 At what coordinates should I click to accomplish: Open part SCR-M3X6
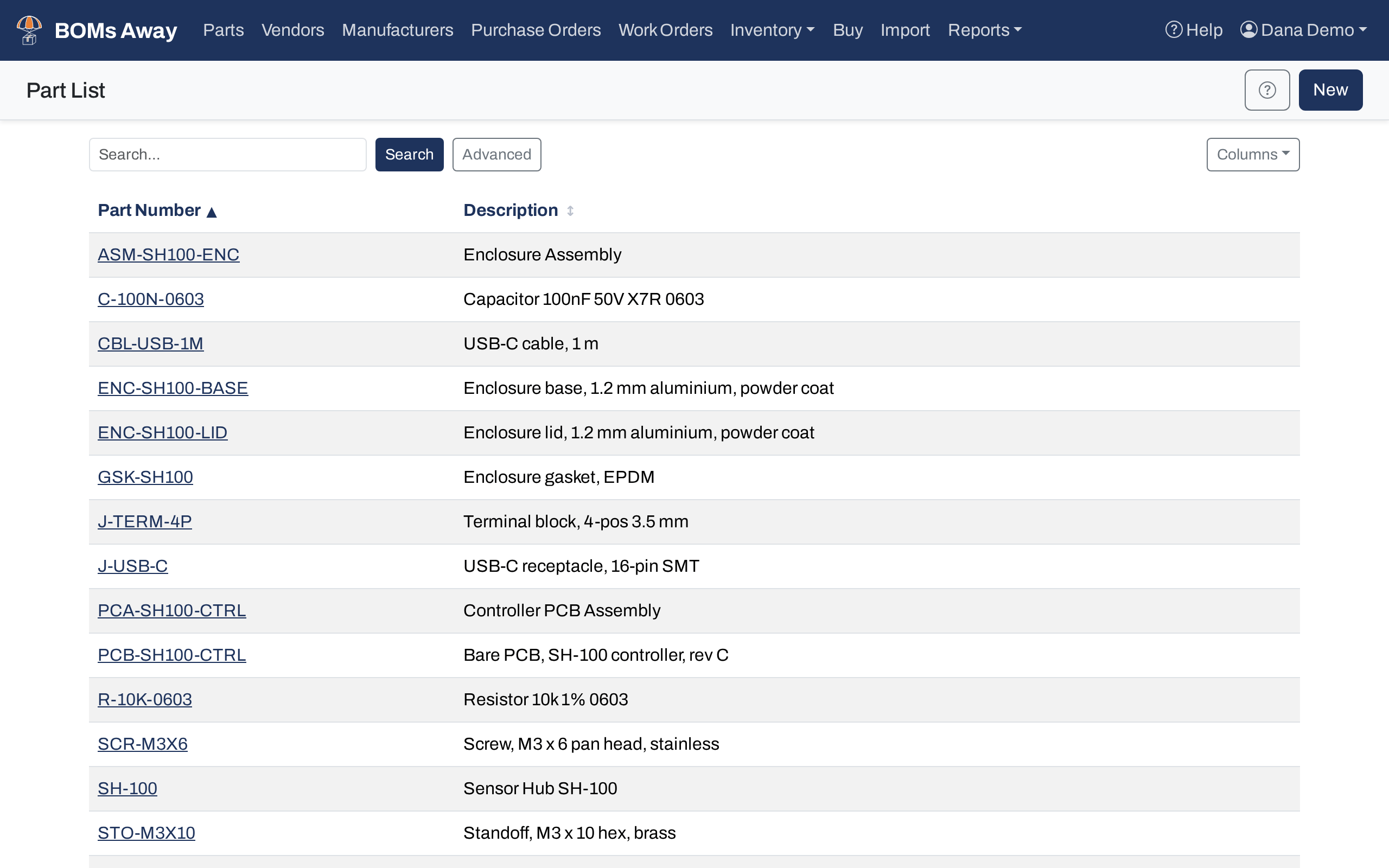point(142,744)
